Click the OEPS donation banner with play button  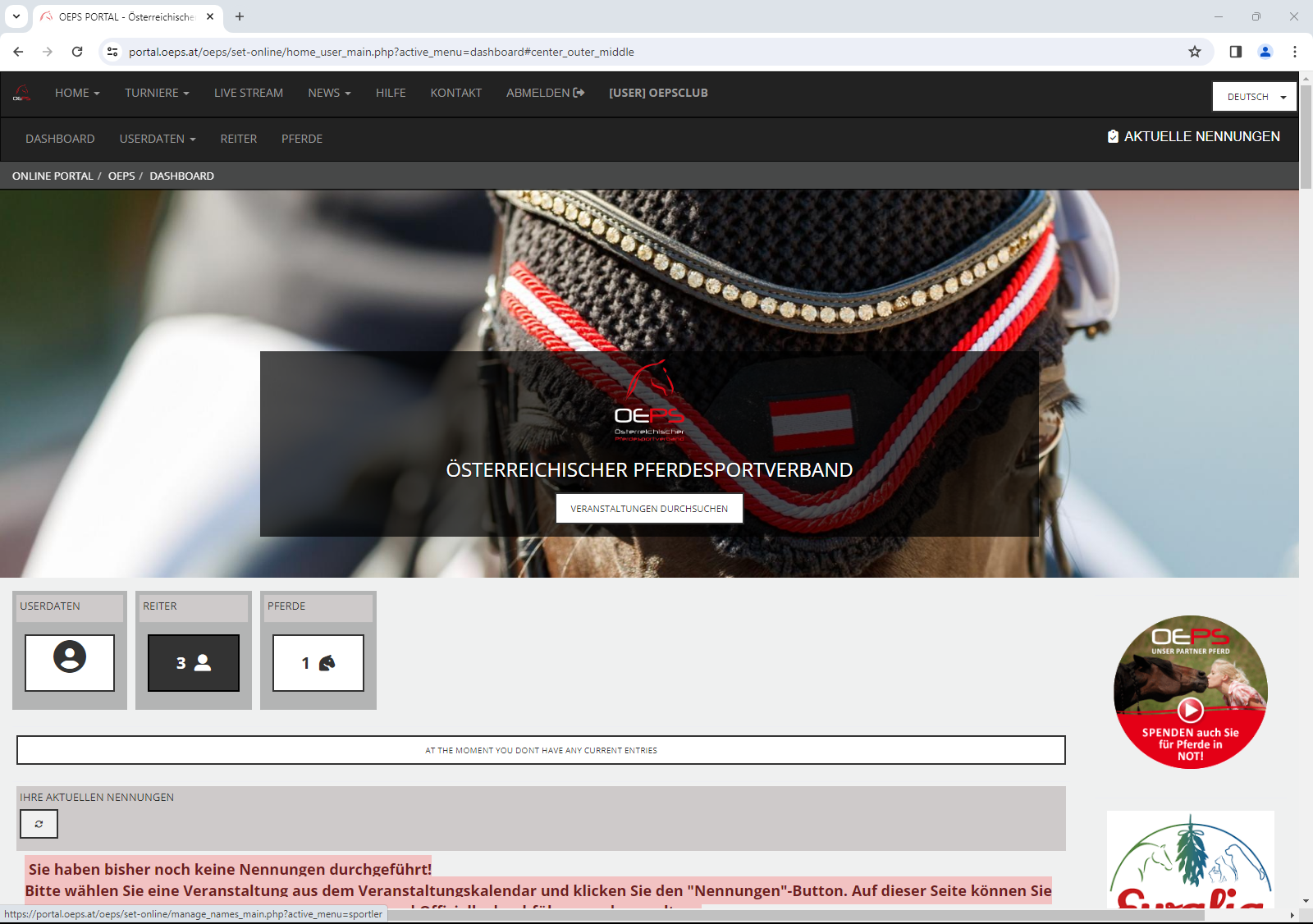pos(1191,692)
